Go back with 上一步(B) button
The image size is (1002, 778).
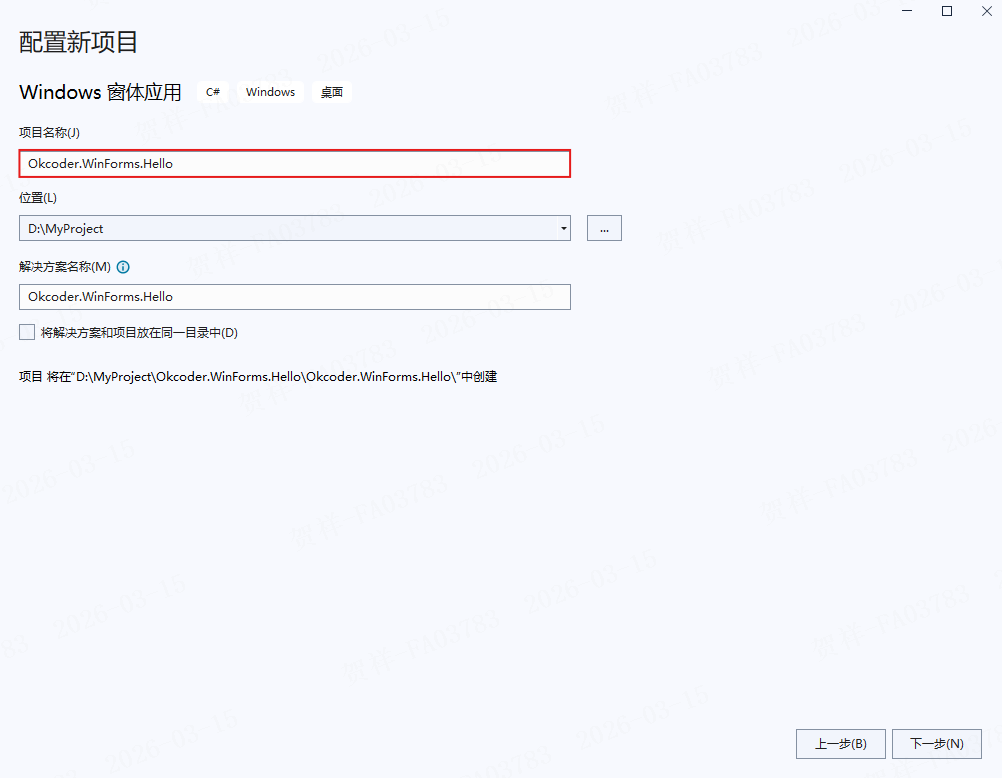pyautogui.click(x=840, y=743)
